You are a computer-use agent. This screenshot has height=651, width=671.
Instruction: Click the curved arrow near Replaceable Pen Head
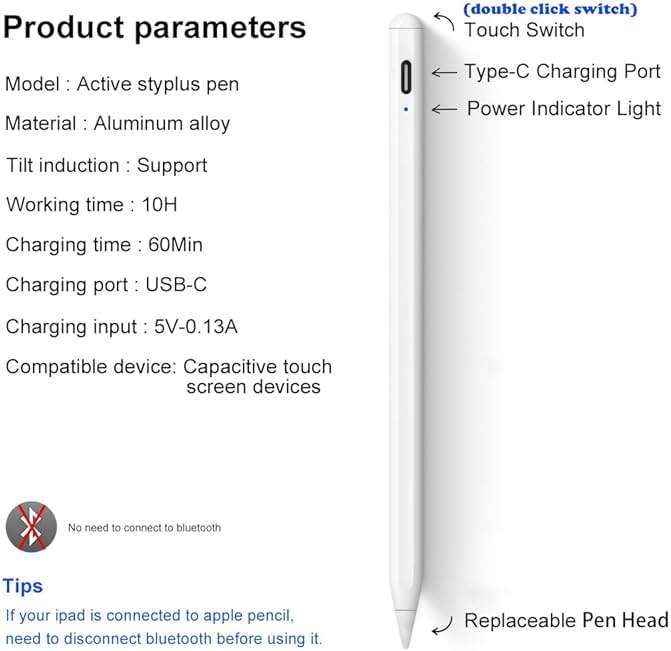point(442,625)
